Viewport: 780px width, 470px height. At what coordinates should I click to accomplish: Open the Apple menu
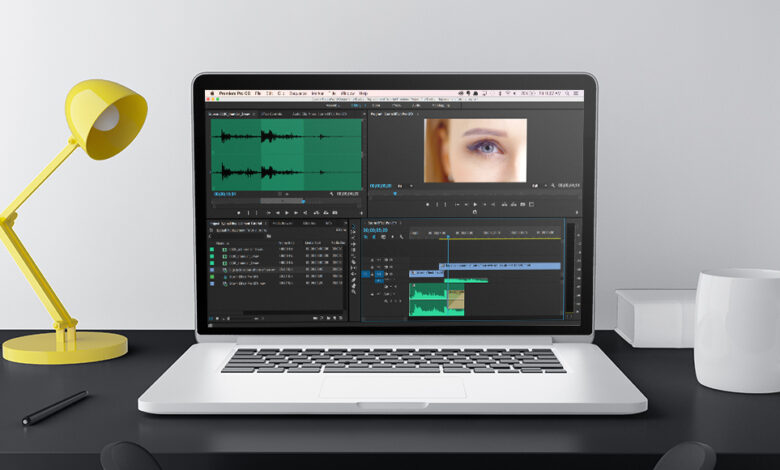[x=212, y=93]
